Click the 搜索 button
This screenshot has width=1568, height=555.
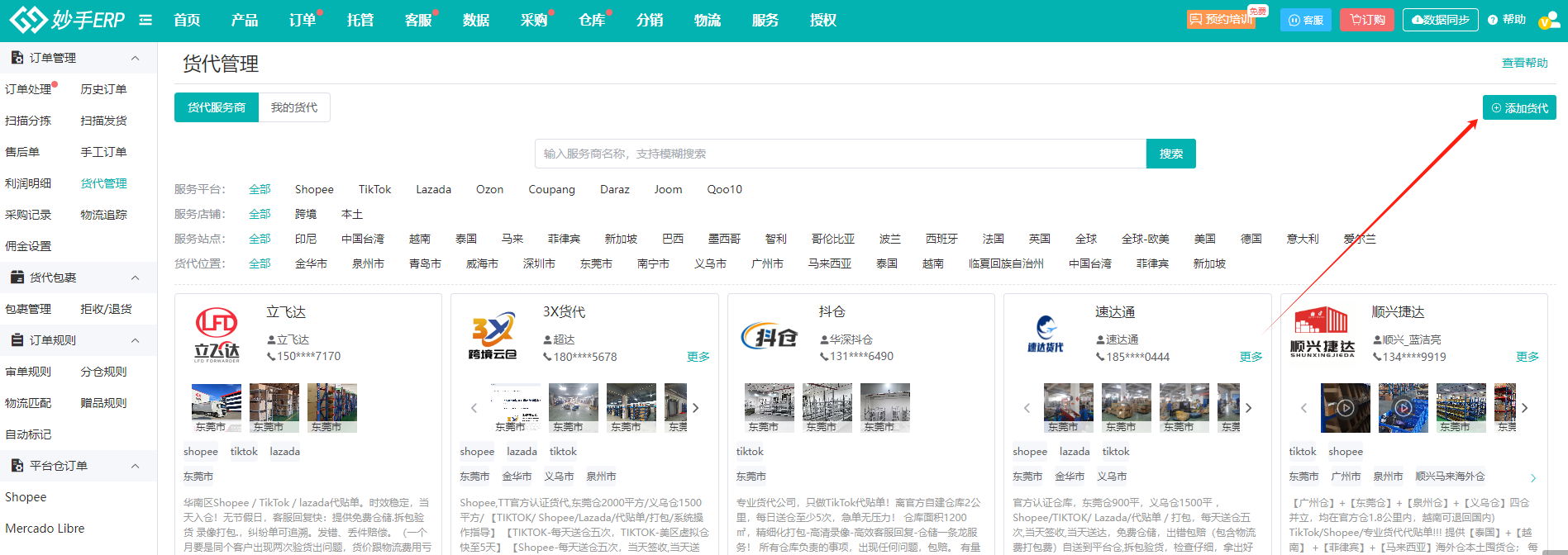[x=1171, y=154]
